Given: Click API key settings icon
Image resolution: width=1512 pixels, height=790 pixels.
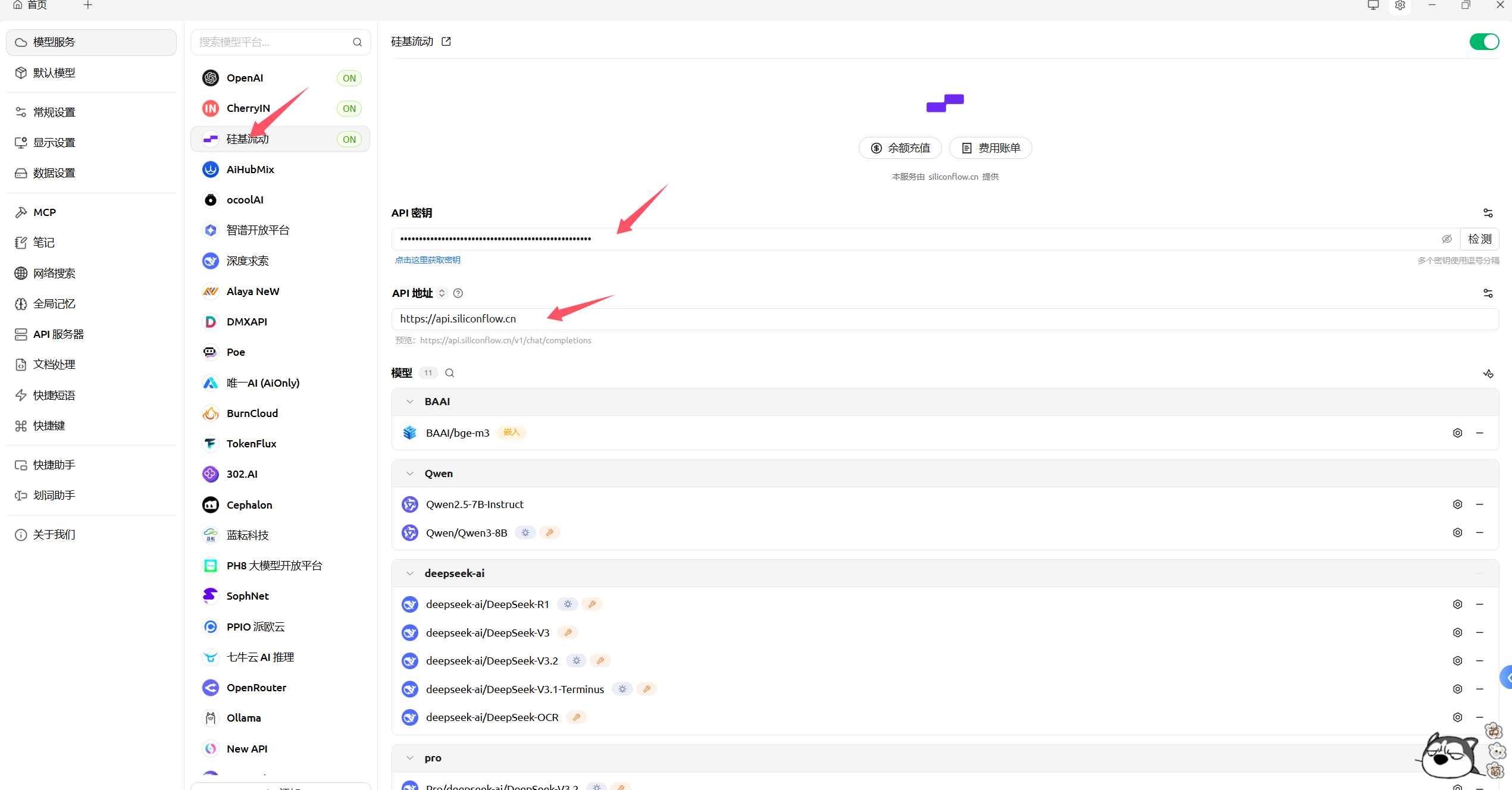Looking at the screenshot, I should pyautogui.click(x=1488, y=213).
